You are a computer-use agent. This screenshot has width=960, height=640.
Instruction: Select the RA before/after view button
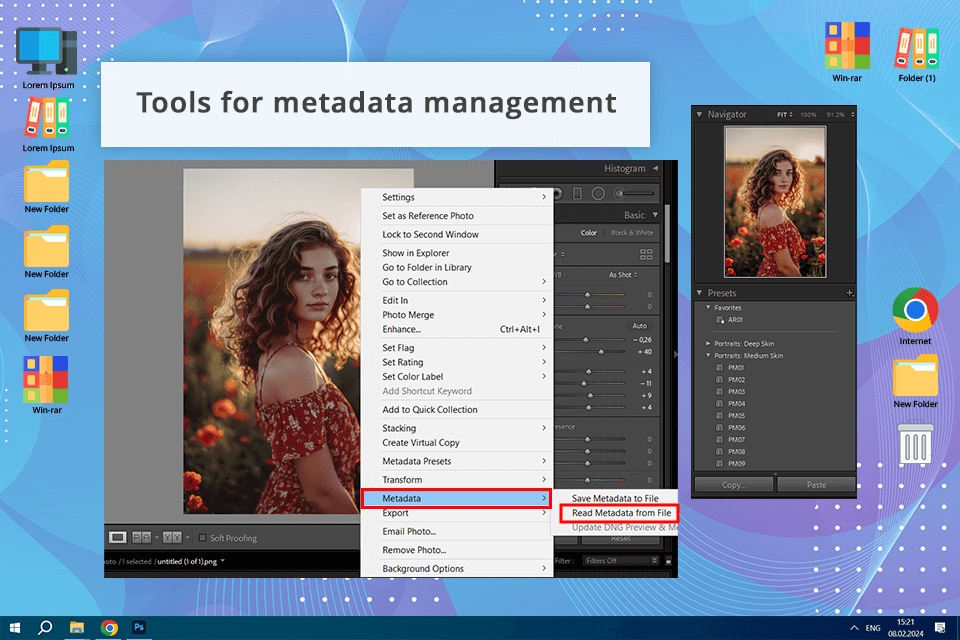click(x=141, y=537)
